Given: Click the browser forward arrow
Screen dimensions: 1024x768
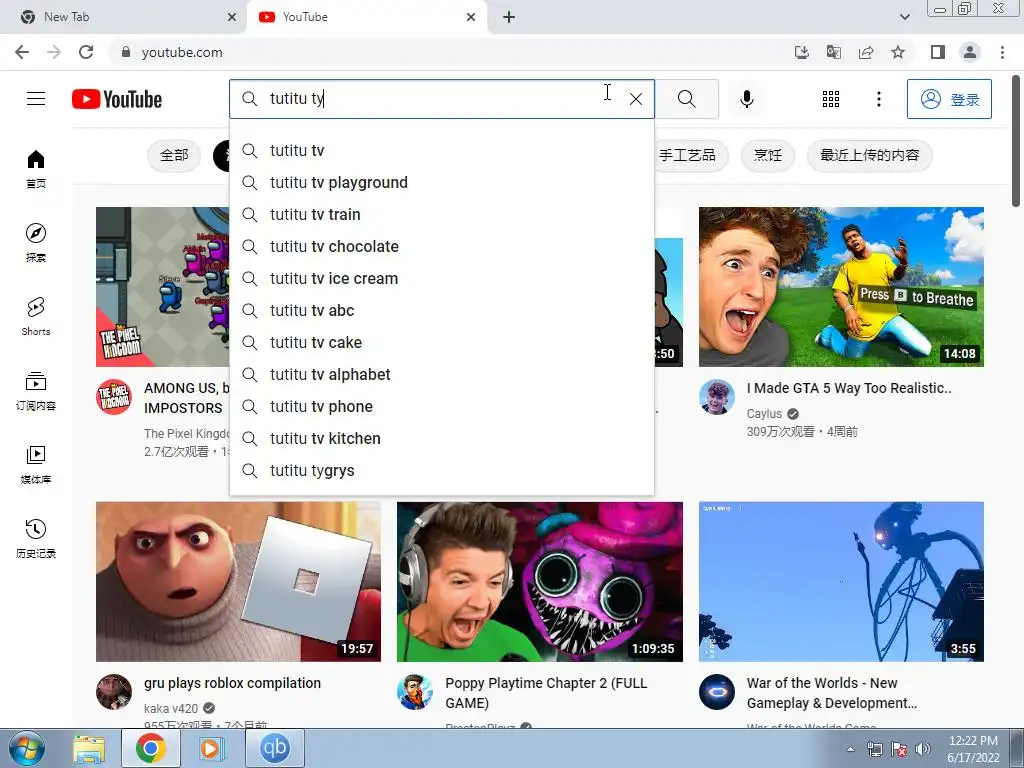Looking at the screenshot, I should (x=54, y=52).
